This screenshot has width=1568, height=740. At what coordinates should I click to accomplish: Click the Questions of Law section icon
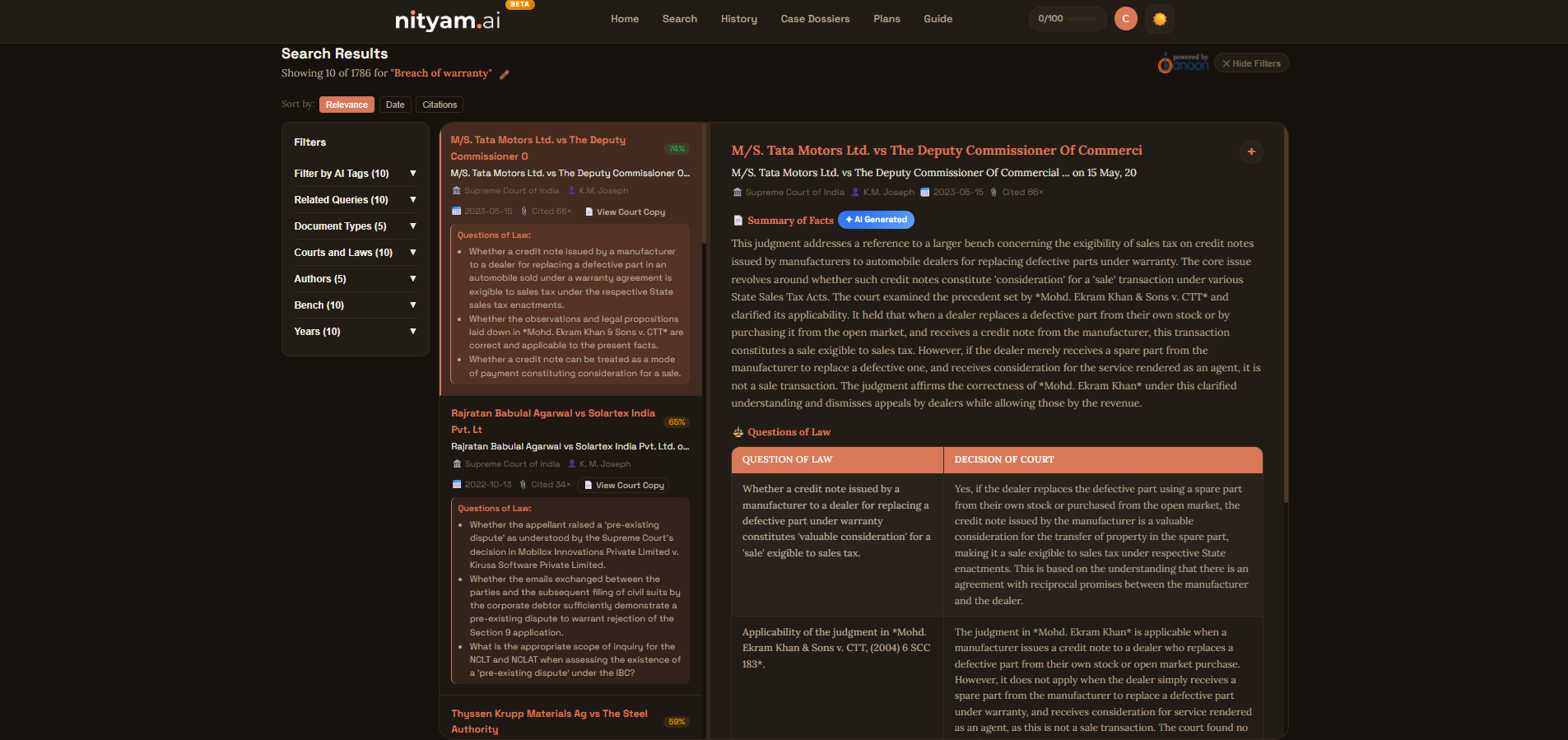(737, 432)
